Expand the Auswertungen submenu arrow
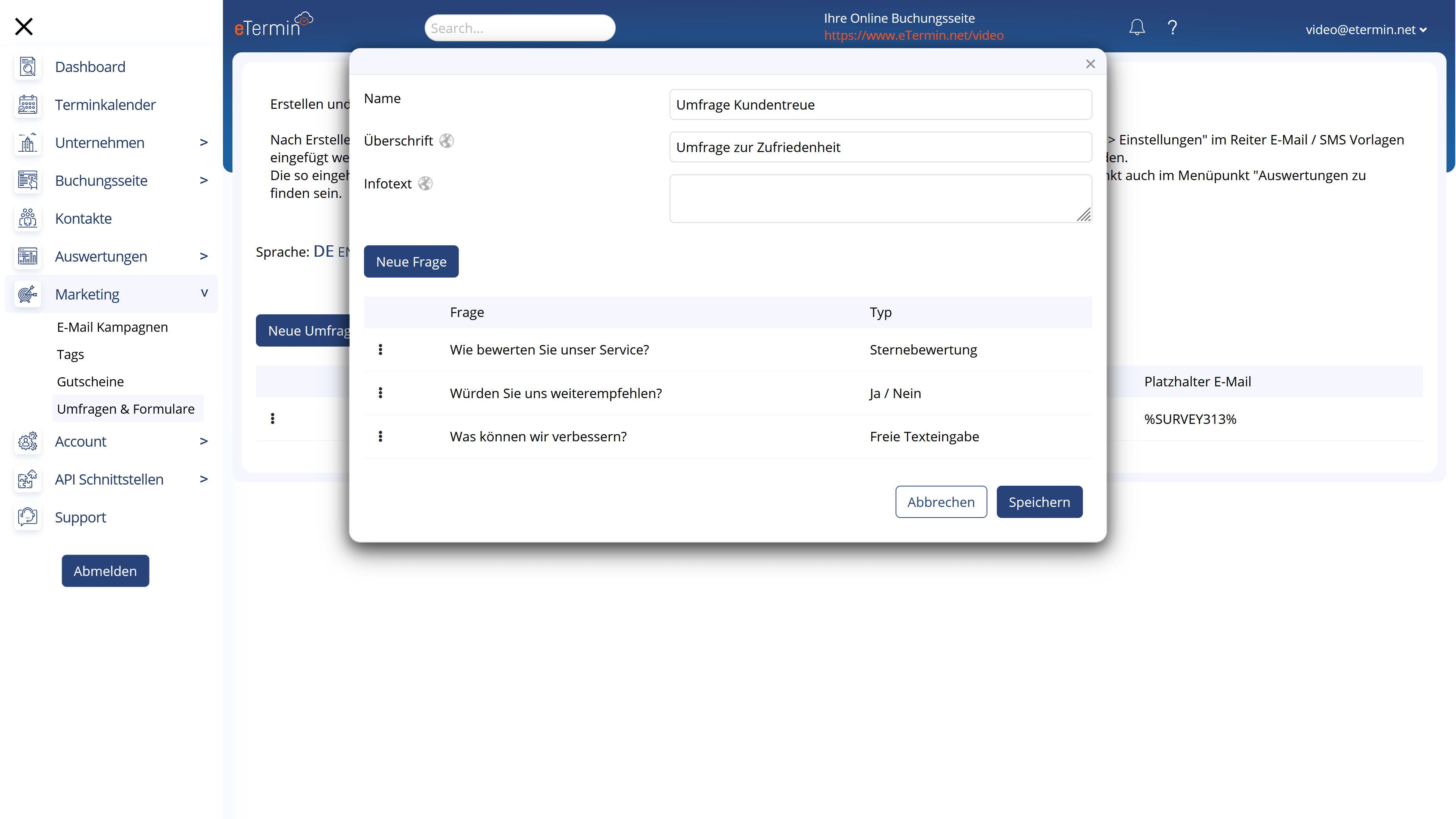 204,256
